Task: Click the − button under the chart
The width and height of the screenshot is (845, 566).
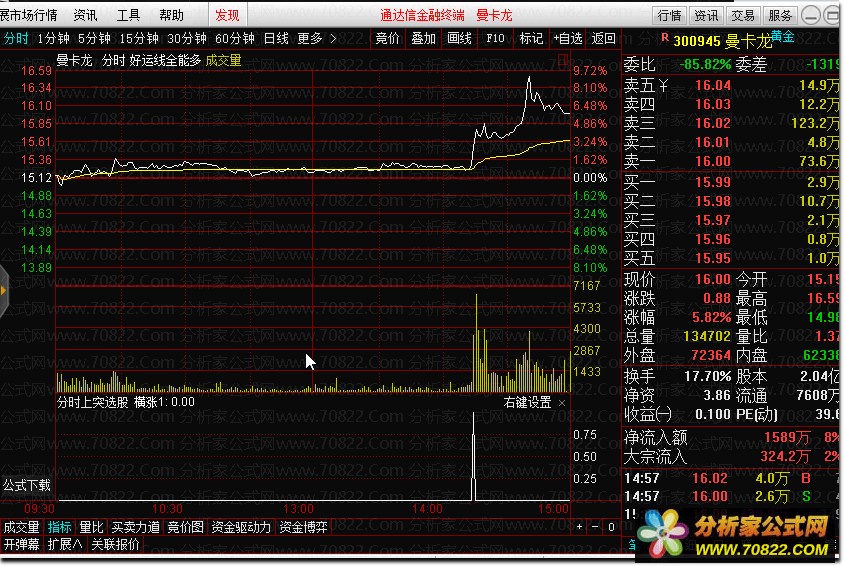Action: pyautogui.click(x=595, y=527)
